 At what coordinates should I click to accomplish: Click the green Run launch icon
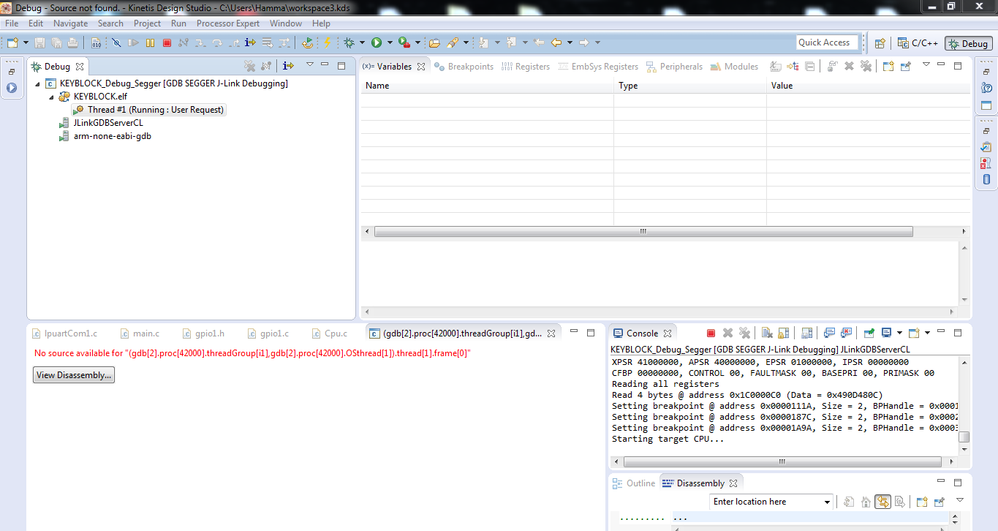click(376, 43)
